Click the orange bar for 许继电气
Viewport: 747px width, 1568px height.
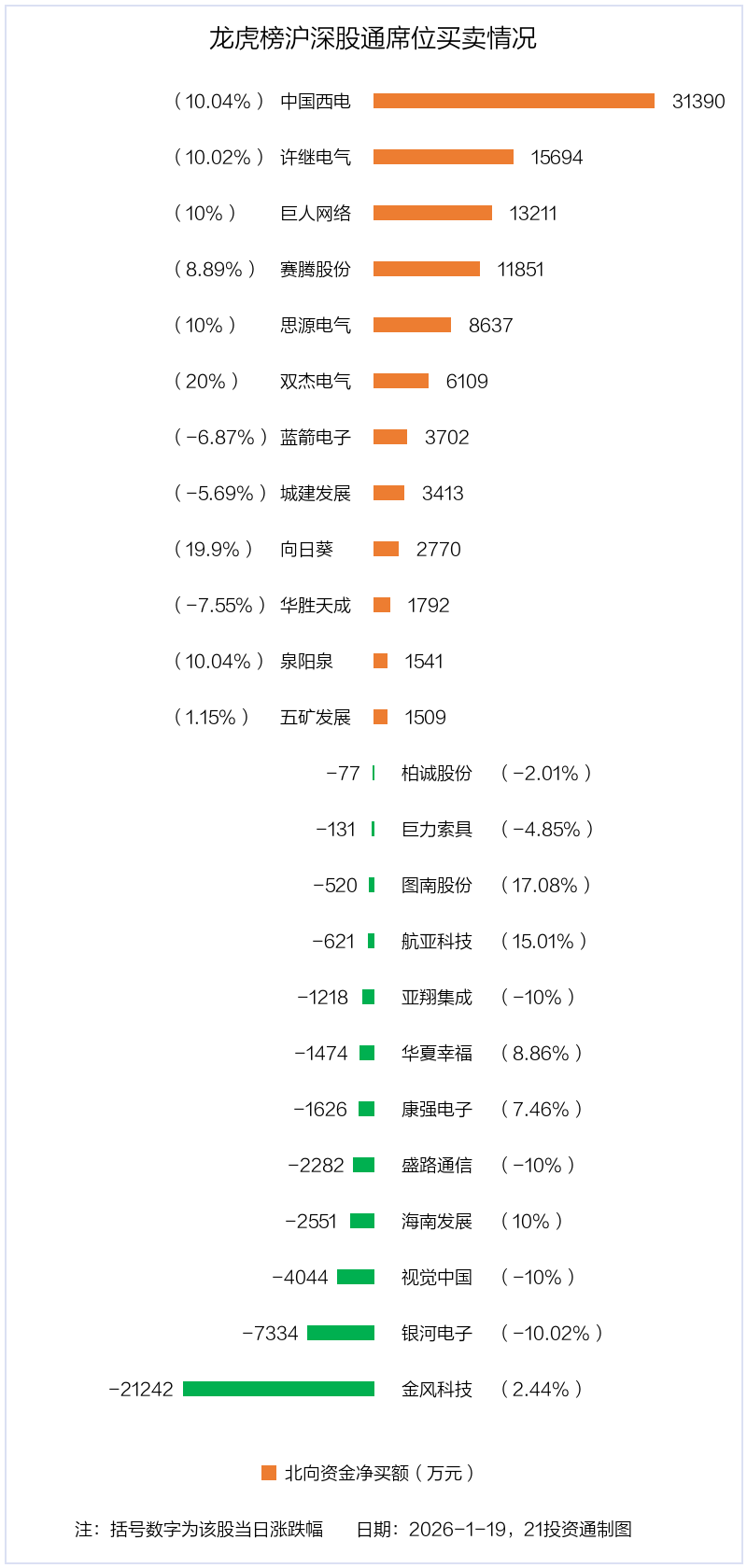(444, 157)
